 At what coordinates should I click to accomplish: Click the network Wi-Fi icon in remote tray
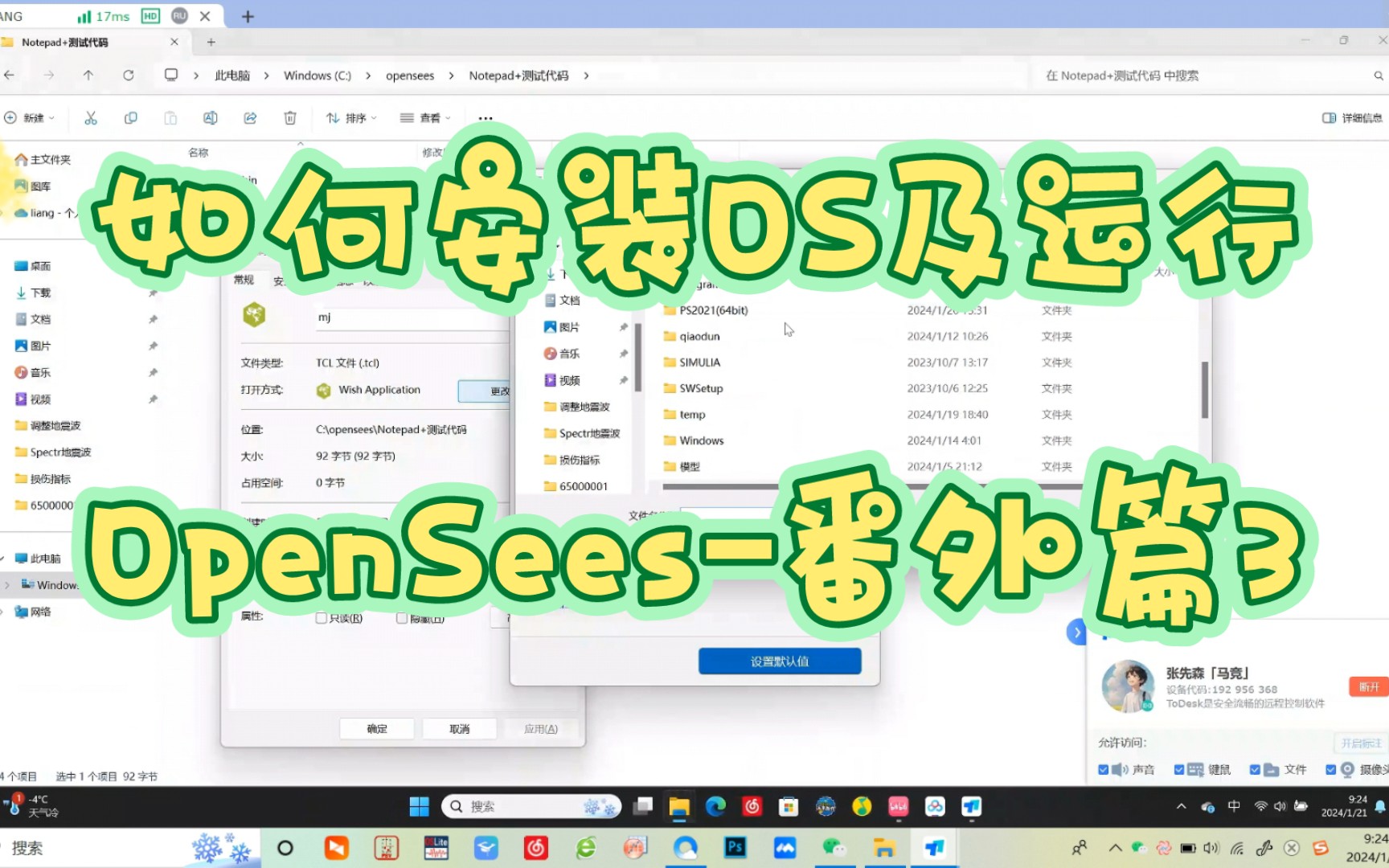click(x=1260, y=806)
